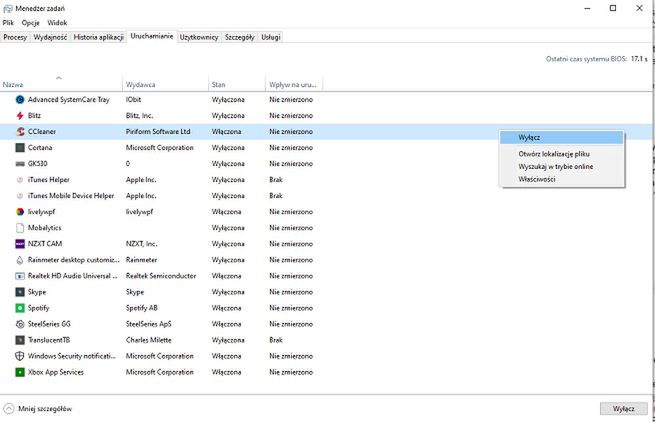Select Otwórz lokalizację pliku from context menu
Viewport: 655px width, 422px height.
click(x=553, y=155)
